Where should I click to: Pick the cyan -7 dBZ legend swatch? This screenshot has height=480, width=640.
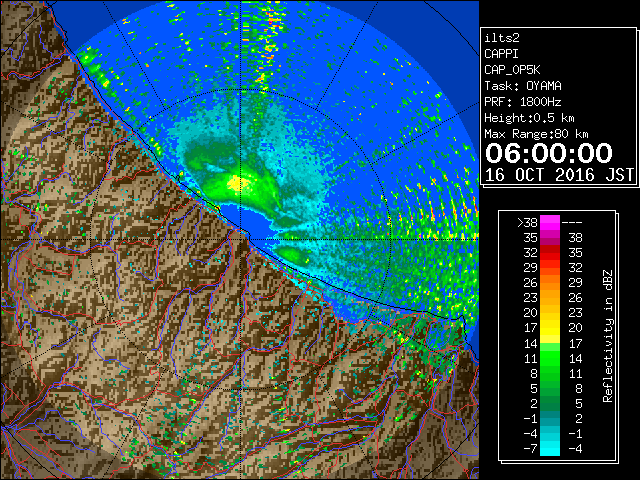coord(550,449)
